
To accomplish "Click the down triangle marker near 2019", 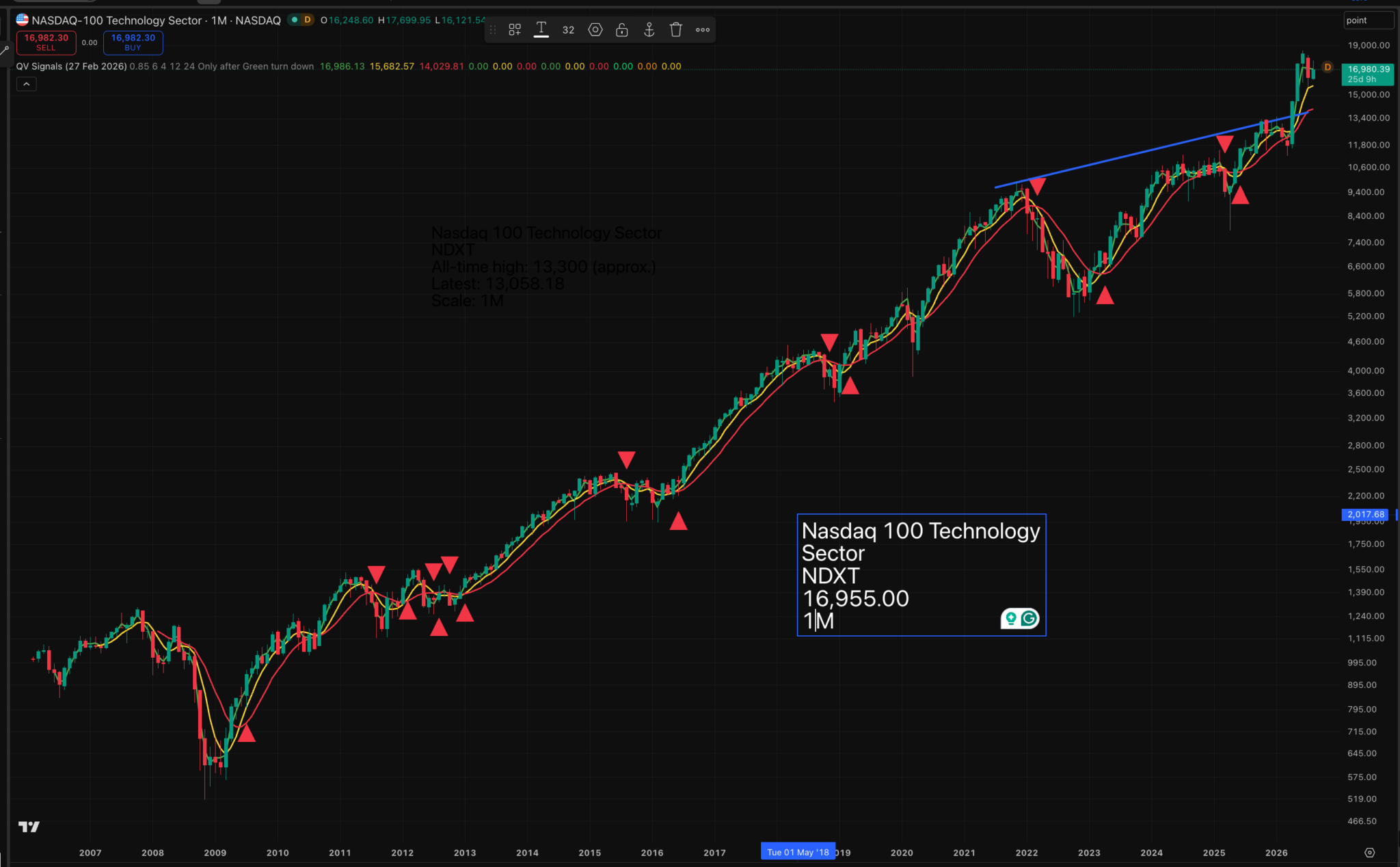I will (829, 343).
